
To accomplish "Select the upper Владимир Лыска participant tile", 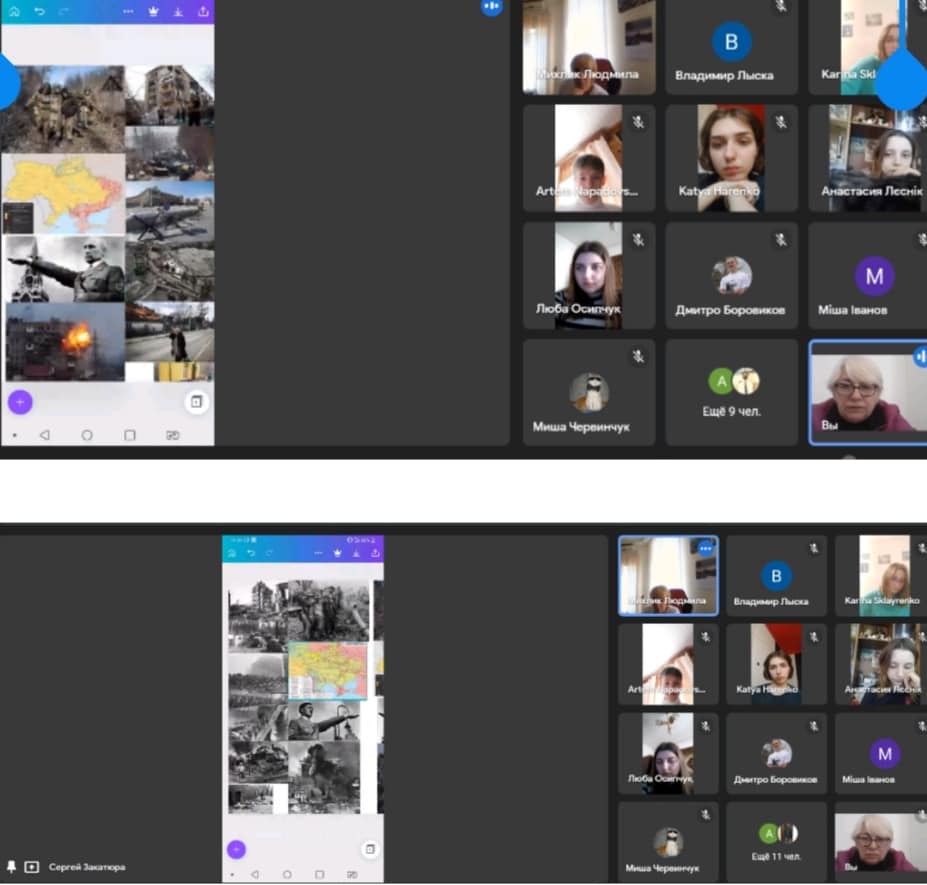I will coord(731,48).
